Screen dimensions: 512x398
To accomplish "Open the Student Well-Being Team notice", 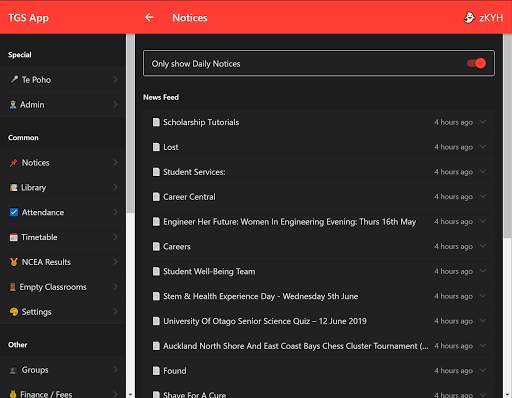I will point(319,271).
